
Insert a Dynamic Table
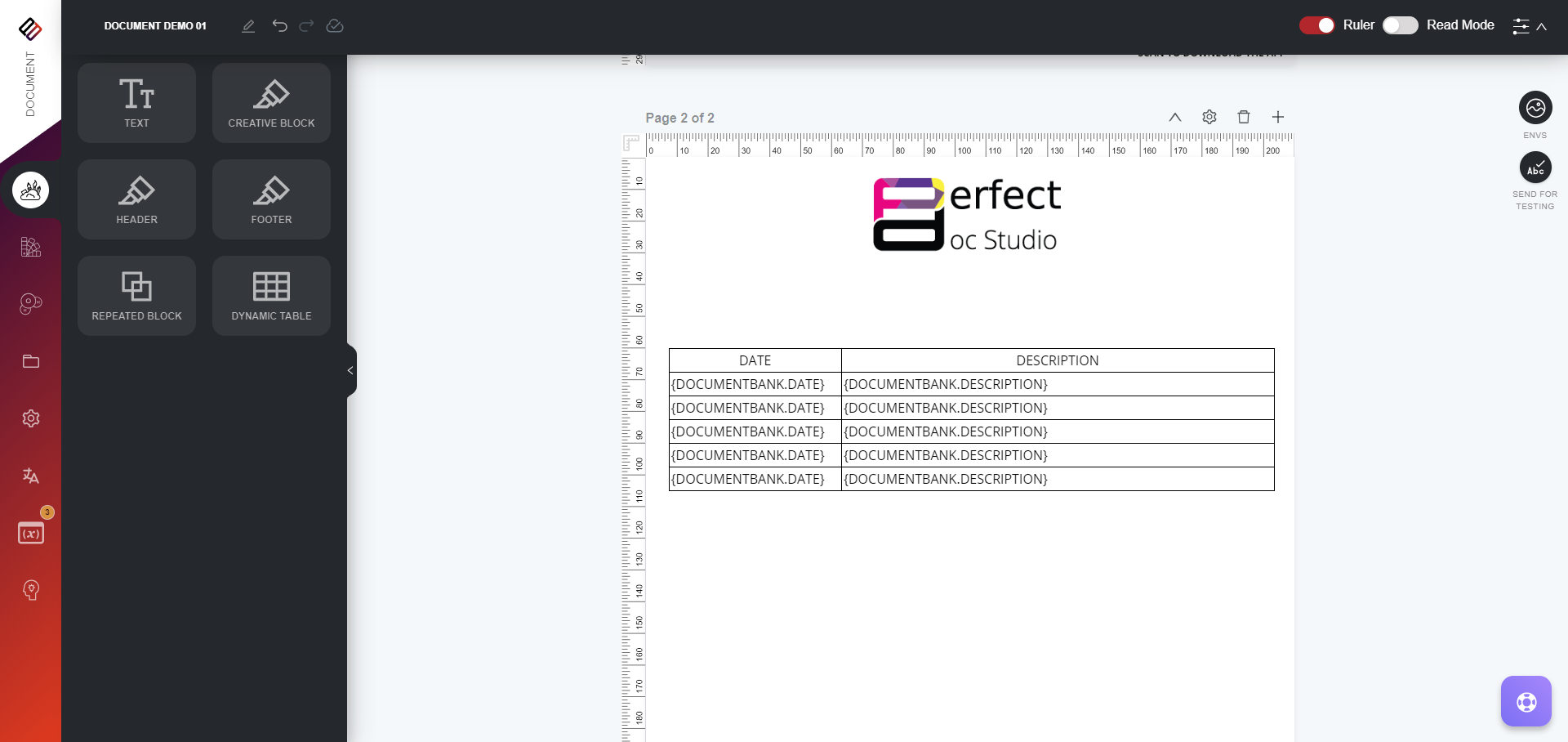pyautogui.click(x=271, y=296)
